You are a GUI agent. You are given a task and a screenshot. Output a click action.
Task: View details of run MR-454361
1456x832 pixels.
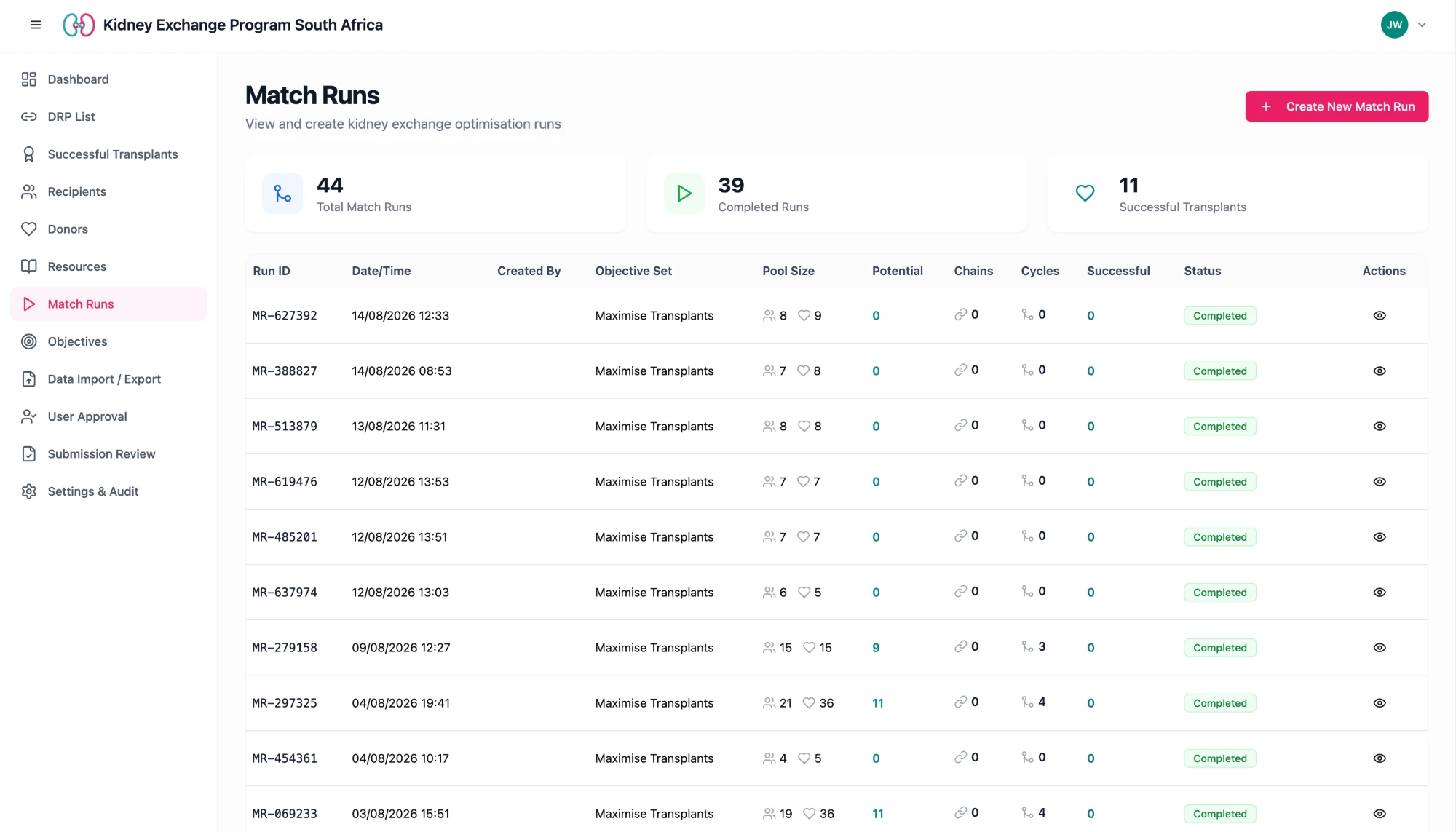click(1379, 758)
